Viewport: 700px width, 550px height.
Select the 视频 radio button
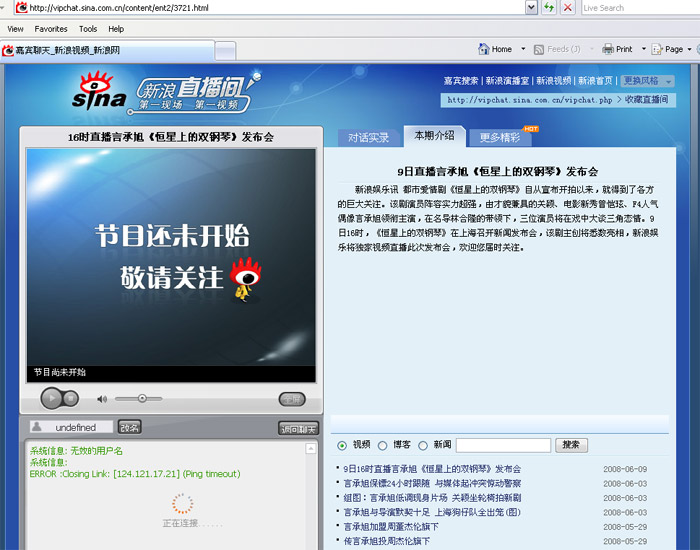click(x=342, y=446)
